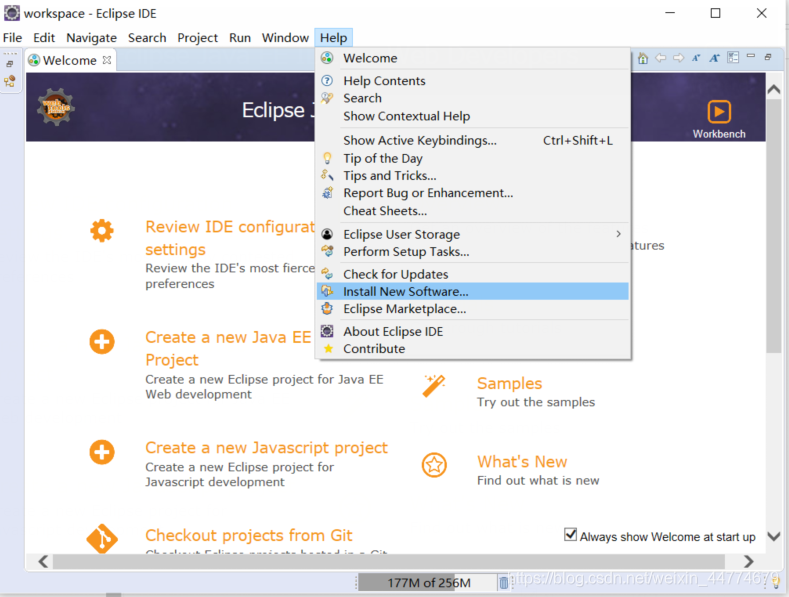Select Search in the Help menu
789x597 pixels.
(x=473, y=98)
